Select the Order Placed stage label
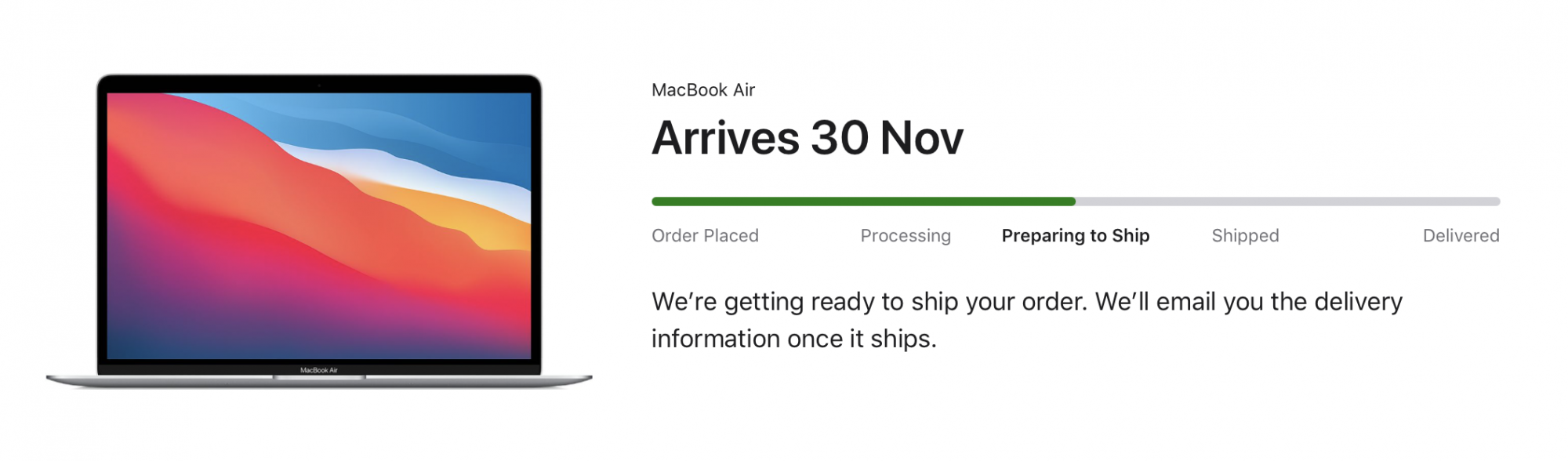Image resolution: width=1568 pixels, height=461 pixels. [x=705, y=236]
